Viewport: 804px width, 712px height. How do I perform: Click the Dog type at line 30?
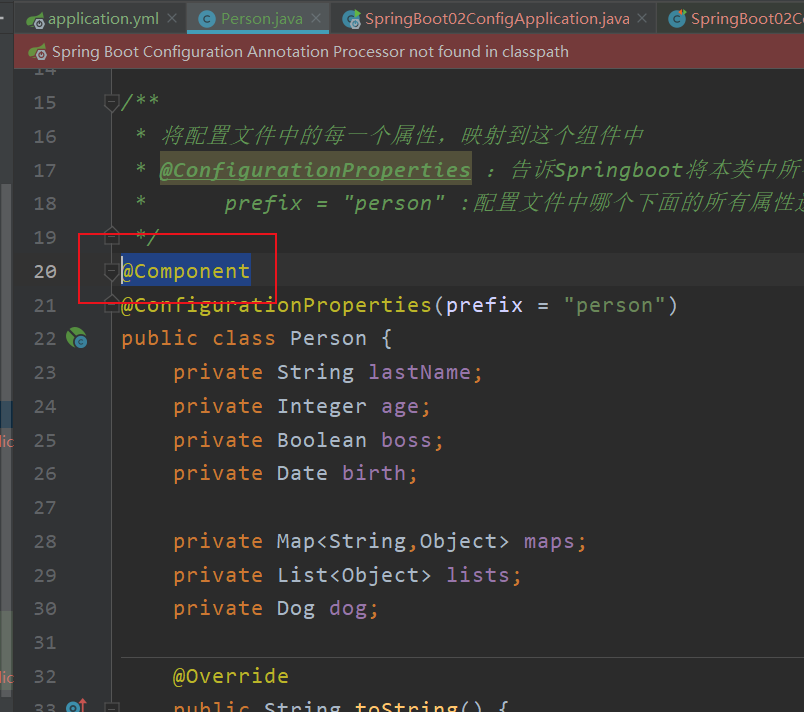(x=296, y=609)
